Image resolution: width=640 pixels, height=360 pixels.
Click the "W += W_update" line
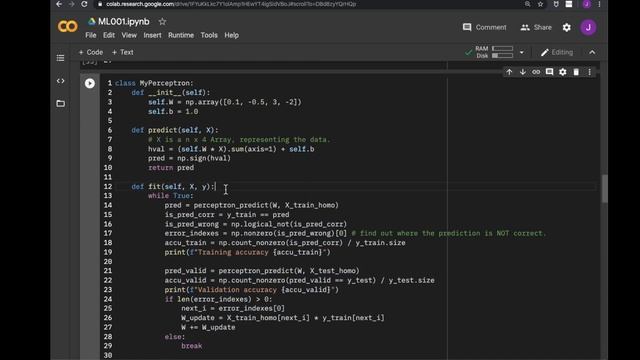click(x=208, y=327)
